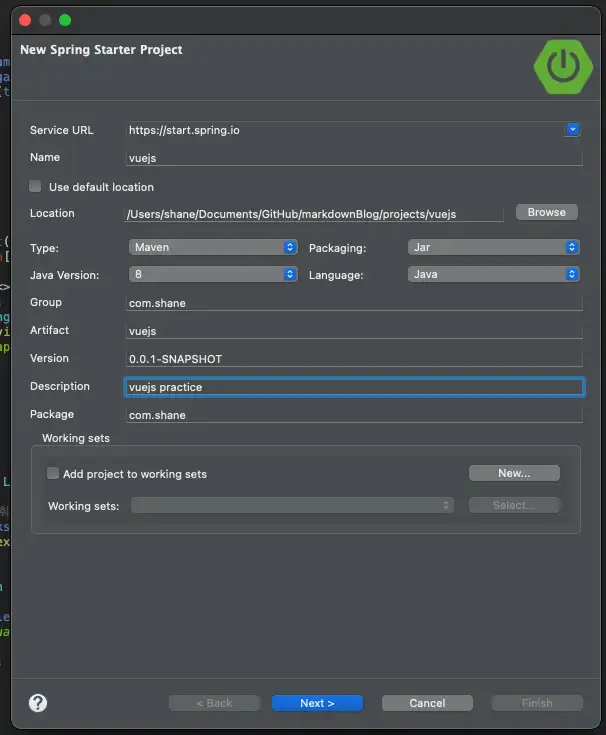Focus the Artifact field
This screenshot has width=606, height=735.
click(x=354, y=331)
